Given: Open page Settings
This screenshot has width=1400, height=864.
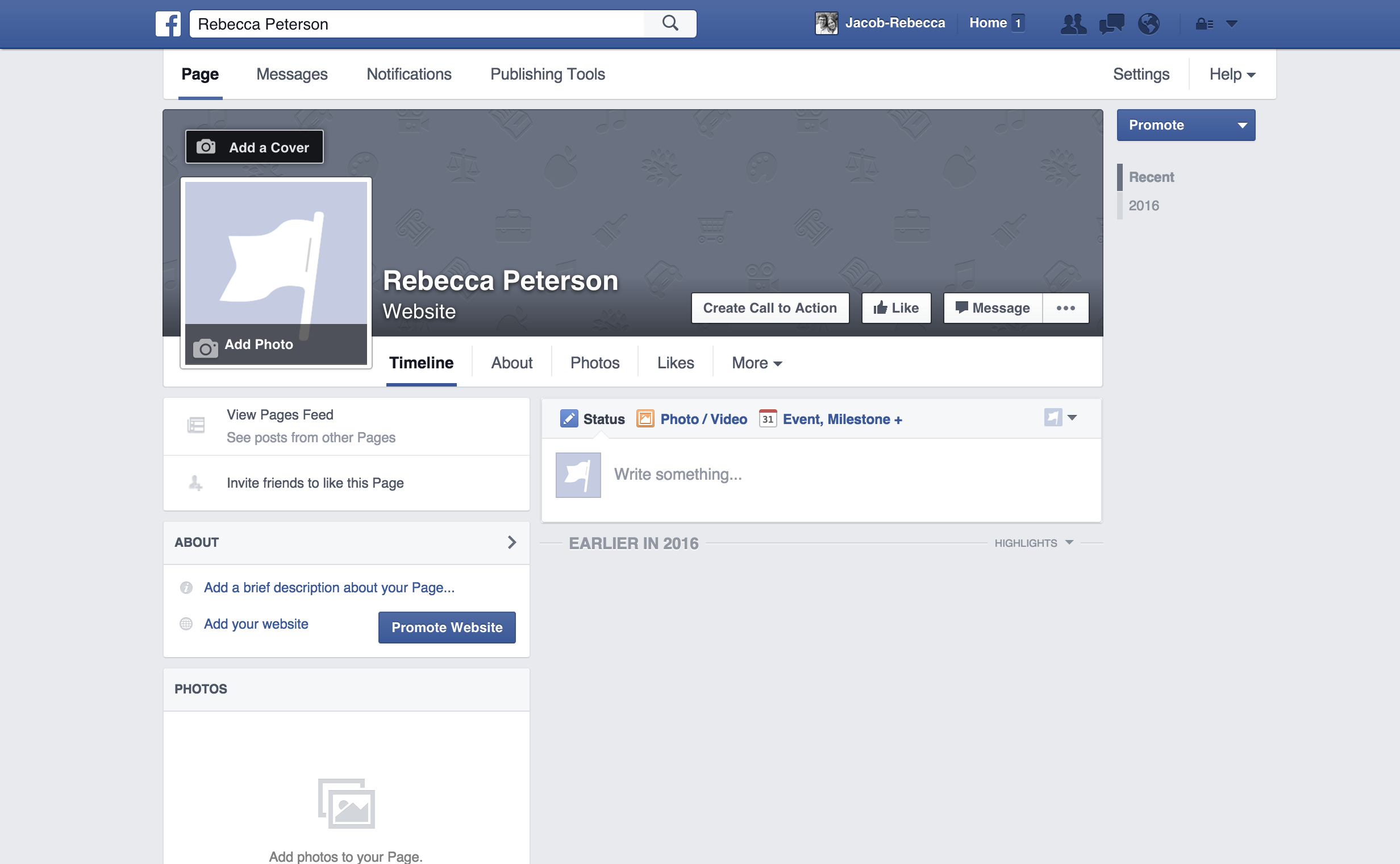Looking at the screenshot, I should coord(1141,74).
